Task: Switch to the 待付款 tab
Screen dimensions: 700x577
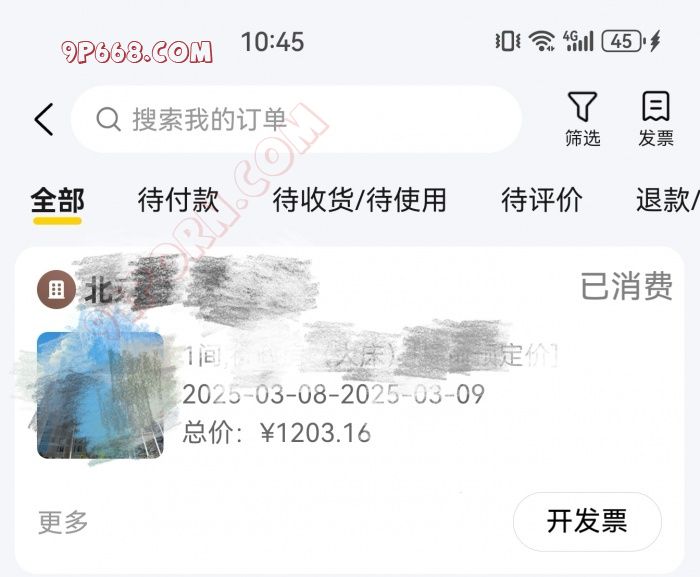Action: 179,200
